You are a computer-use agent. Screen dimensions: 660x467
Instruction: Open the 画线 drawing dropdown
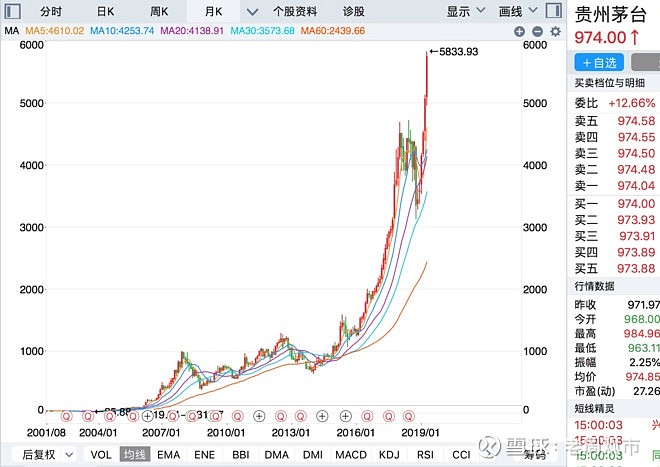[518, 11]
